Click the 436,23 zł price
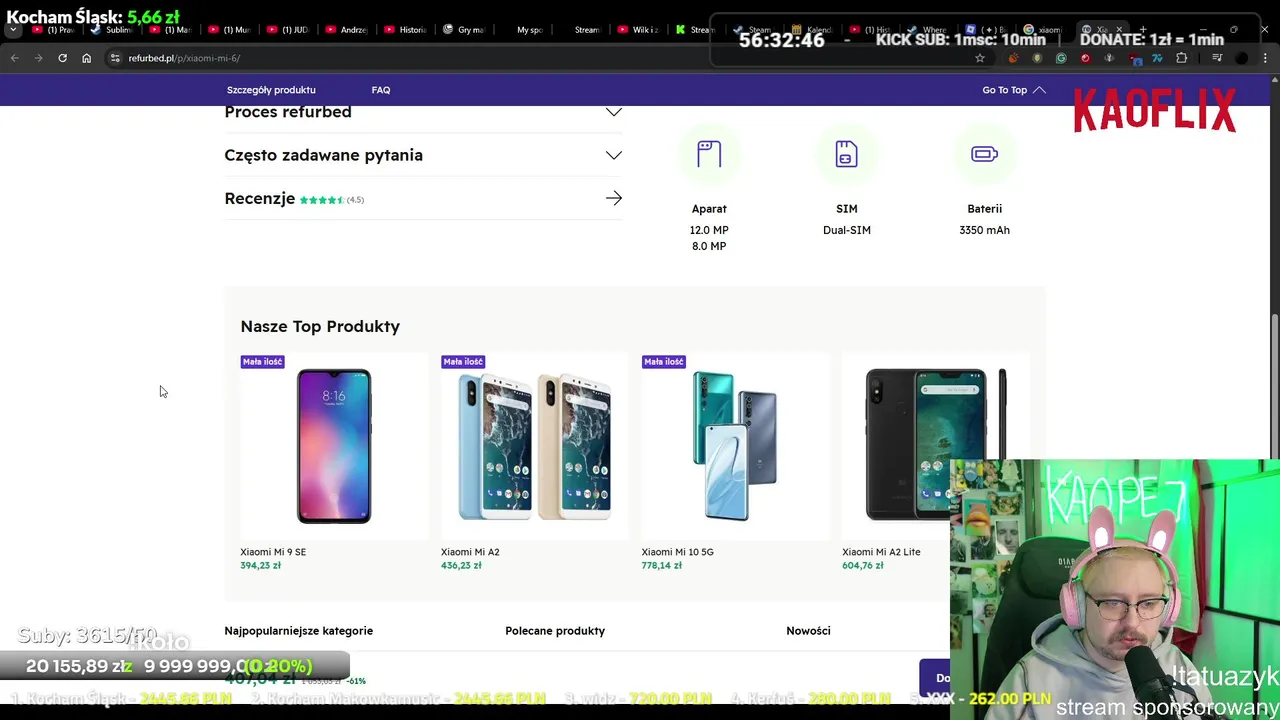Viewport: 1280px width, 720px height. tap(461, 566)
